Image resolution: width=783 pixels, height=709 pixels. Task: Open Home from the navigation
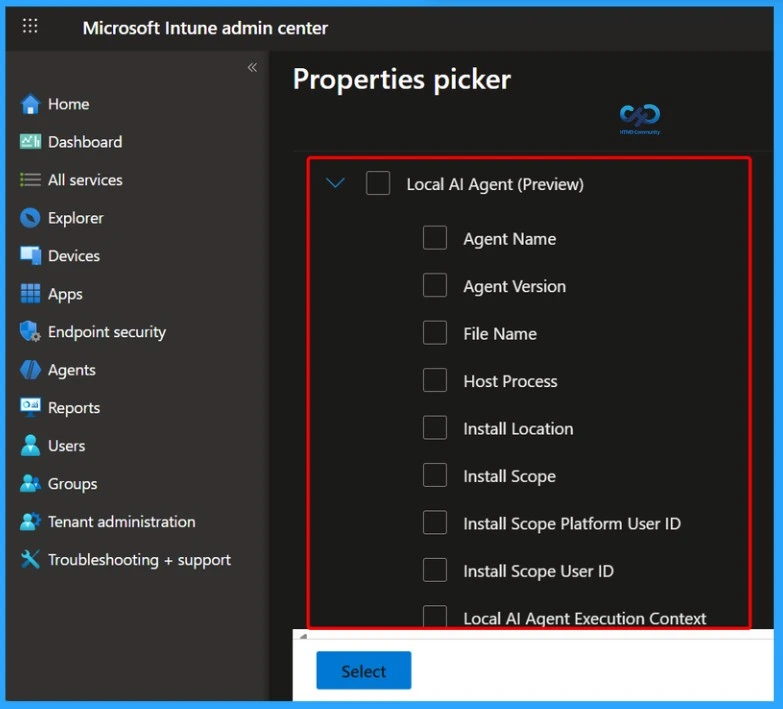[x=68, y=104]
